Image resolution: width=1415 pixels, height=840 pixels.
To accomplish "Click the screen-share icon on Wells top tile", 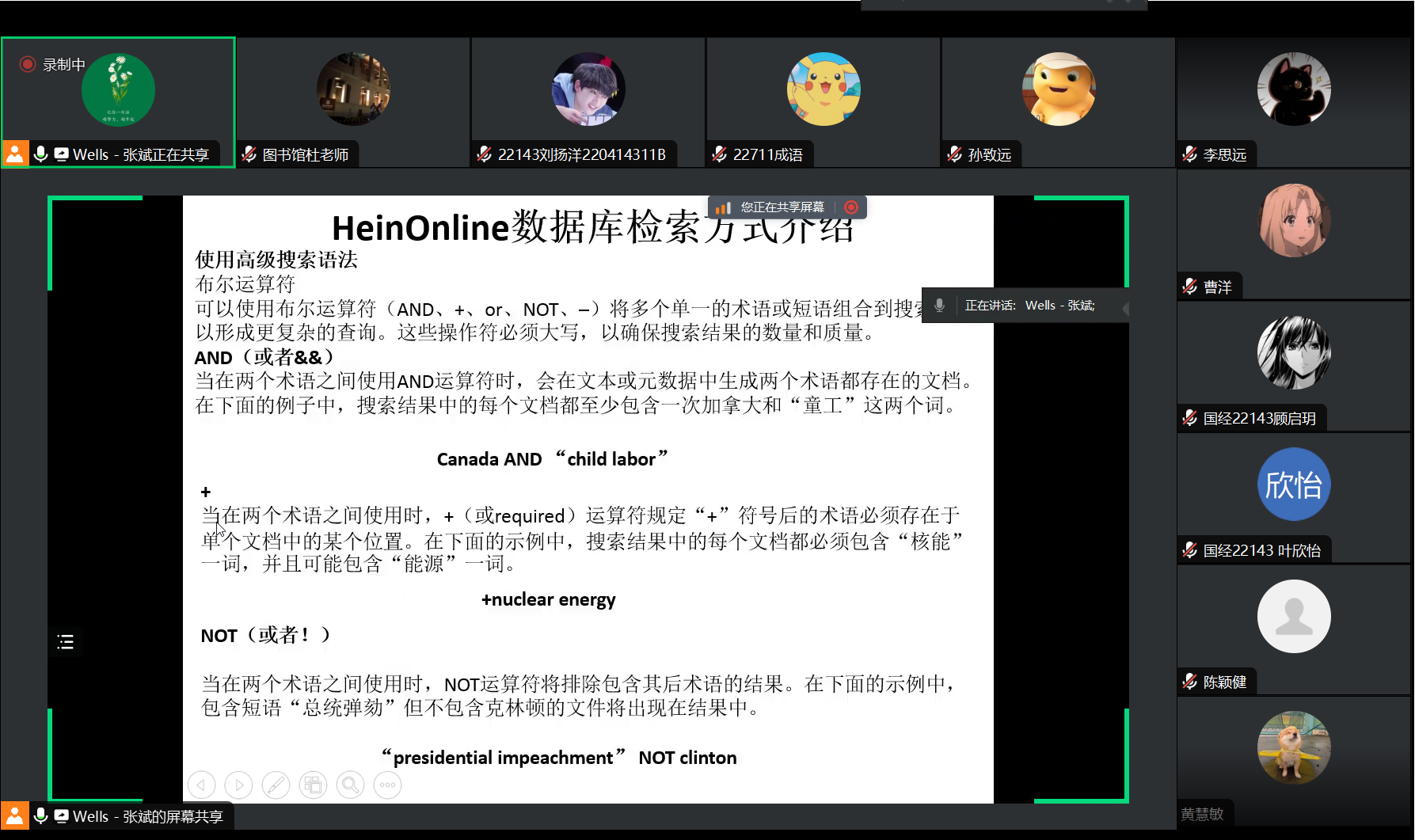I will click(x=61, y=154).
